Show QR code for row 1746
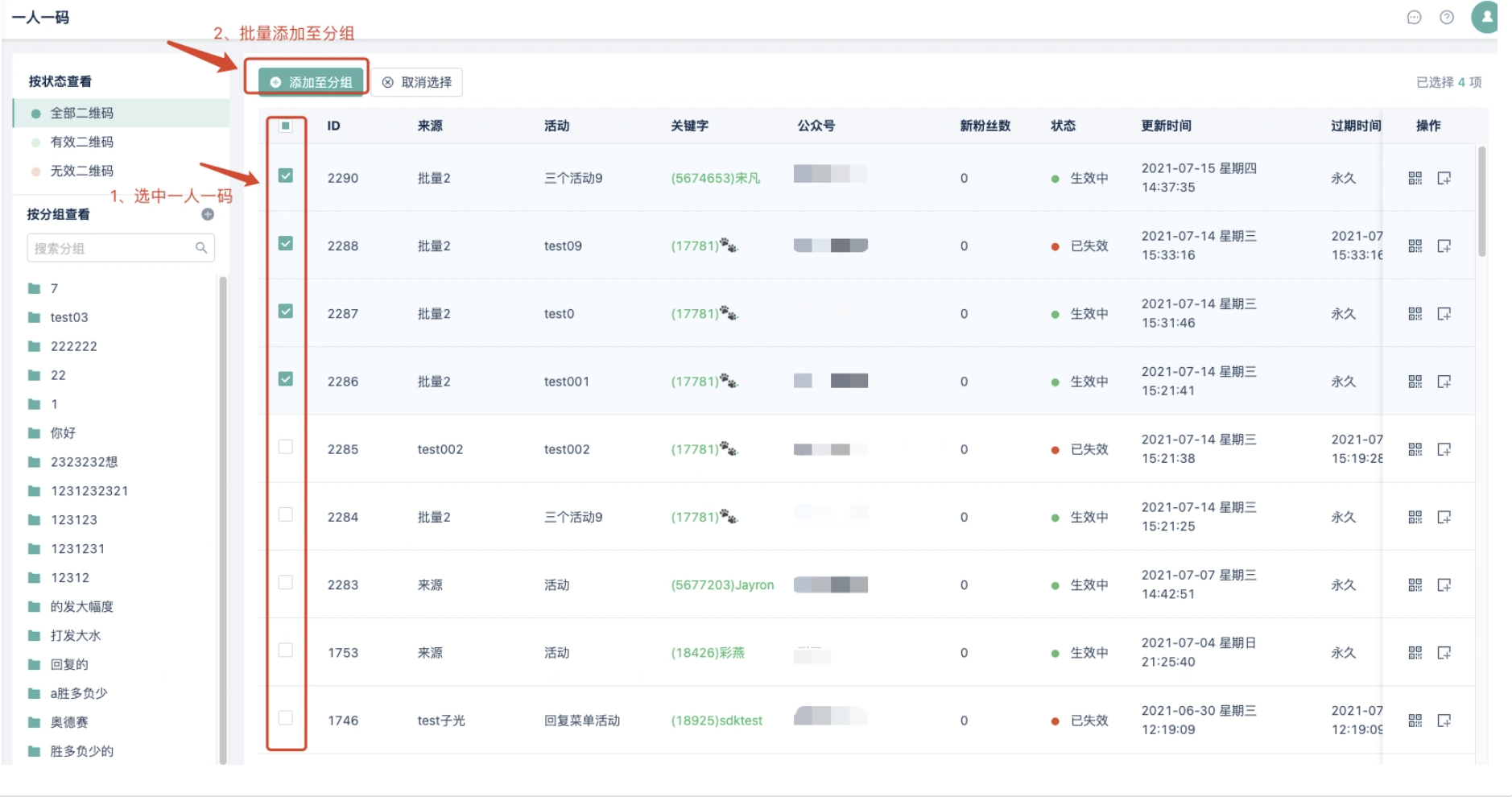1512x797 pixels. click(x=1415, y=721)
